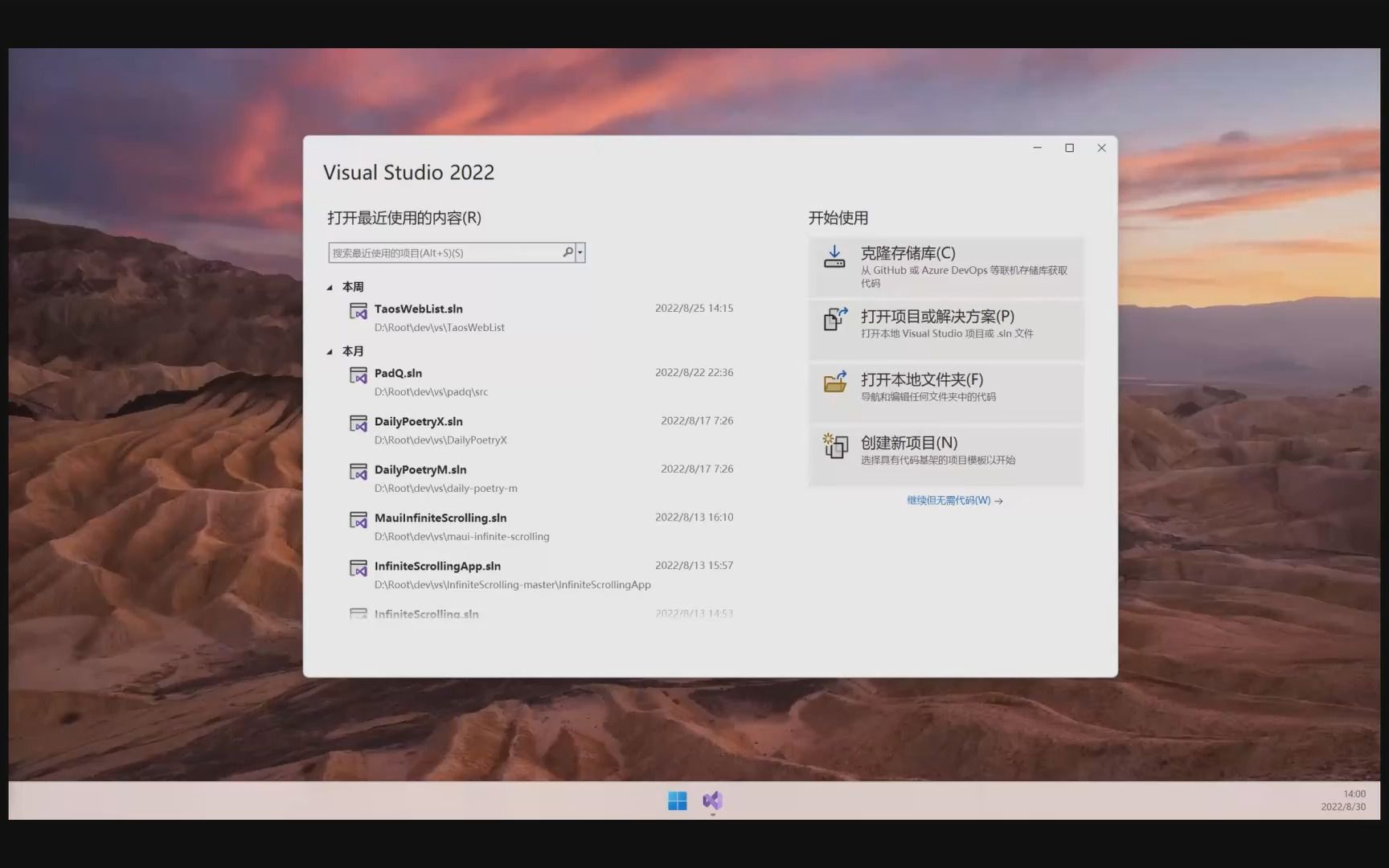Image resolution: width=1389 pixels, height=868 pixels.
Task: Click the date 2022/8/13 15:57
Action: [694, 565]
